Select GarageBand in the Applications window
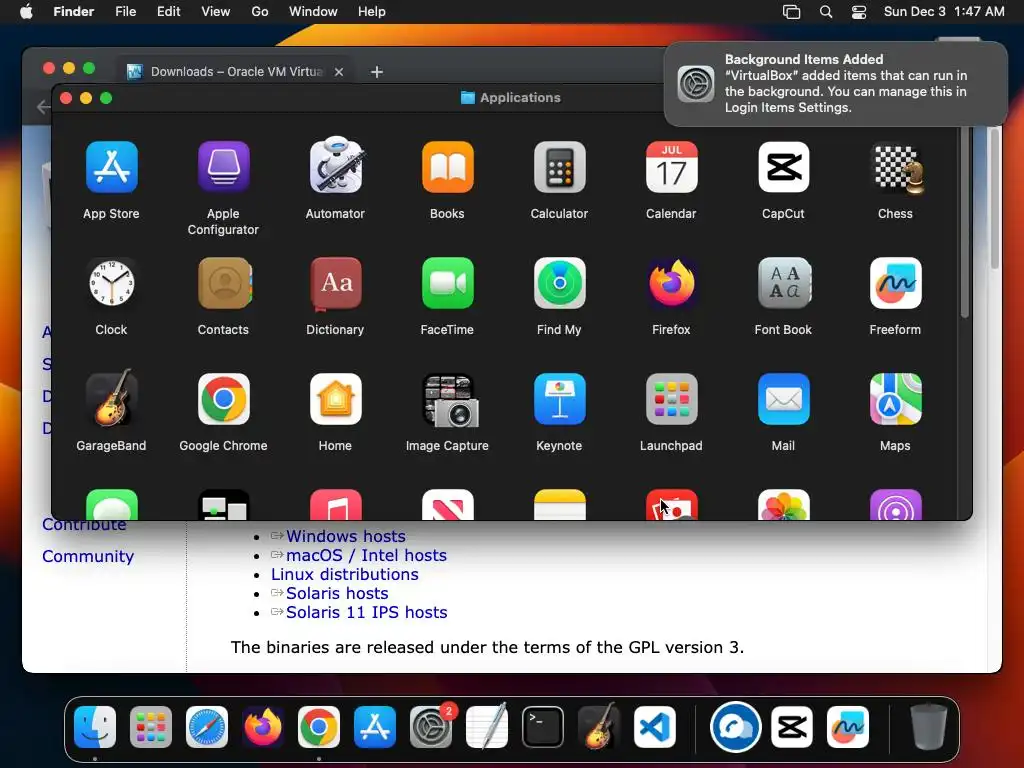The height and width of the screenshot is (768, 1024). (112, 398)
